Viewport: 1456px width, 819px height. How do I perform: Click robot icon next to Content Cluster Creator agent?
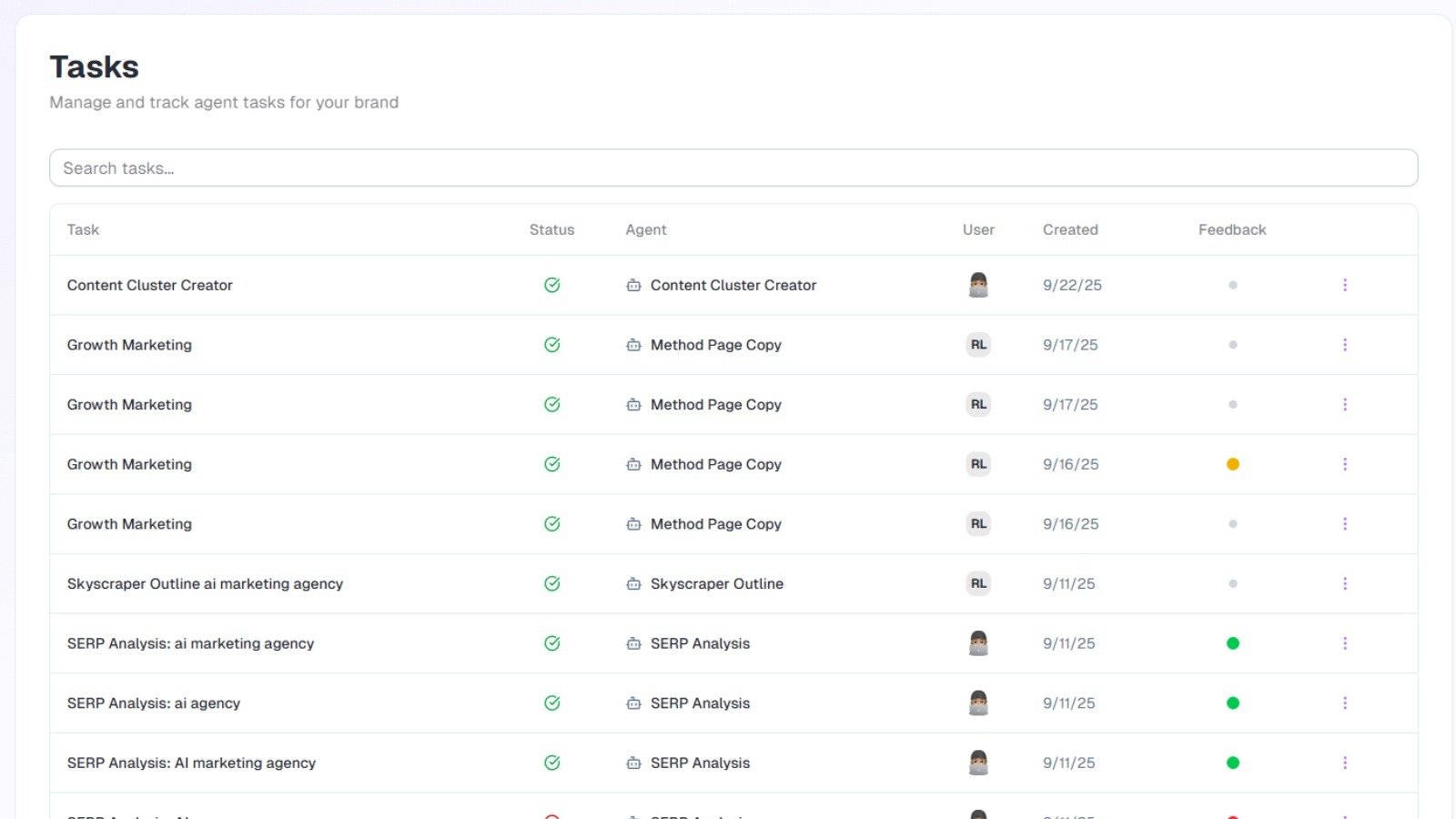point(633,286)
